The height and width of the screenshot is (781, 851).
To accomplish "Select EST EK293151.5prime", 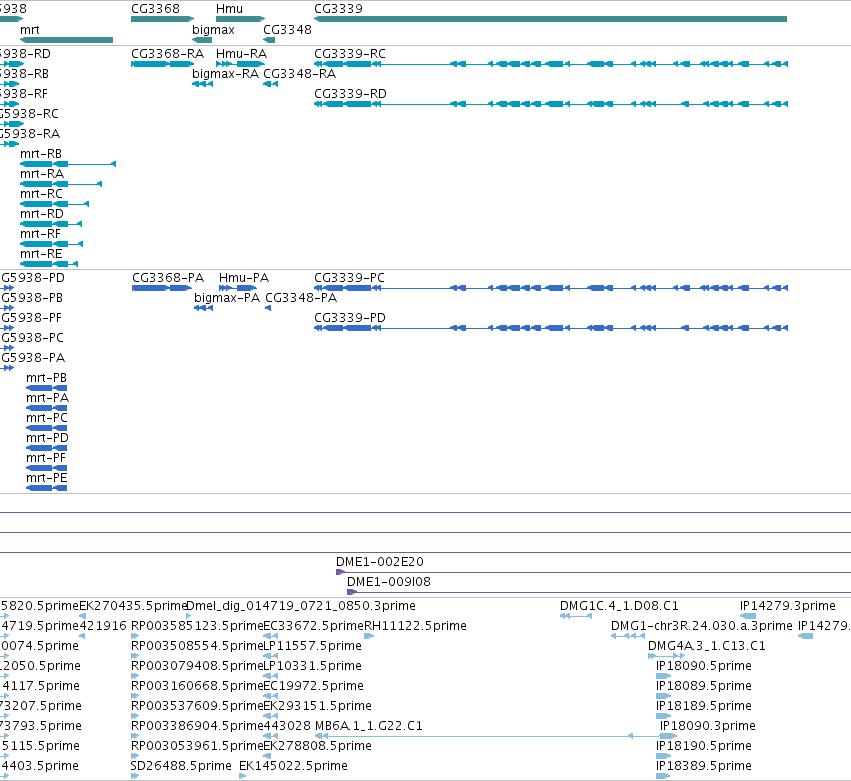I will click(270, 716).
